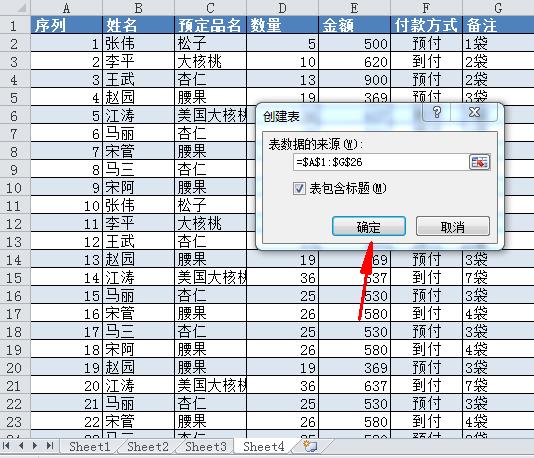Click cell 36 in row 21

[x=282, y=385]
